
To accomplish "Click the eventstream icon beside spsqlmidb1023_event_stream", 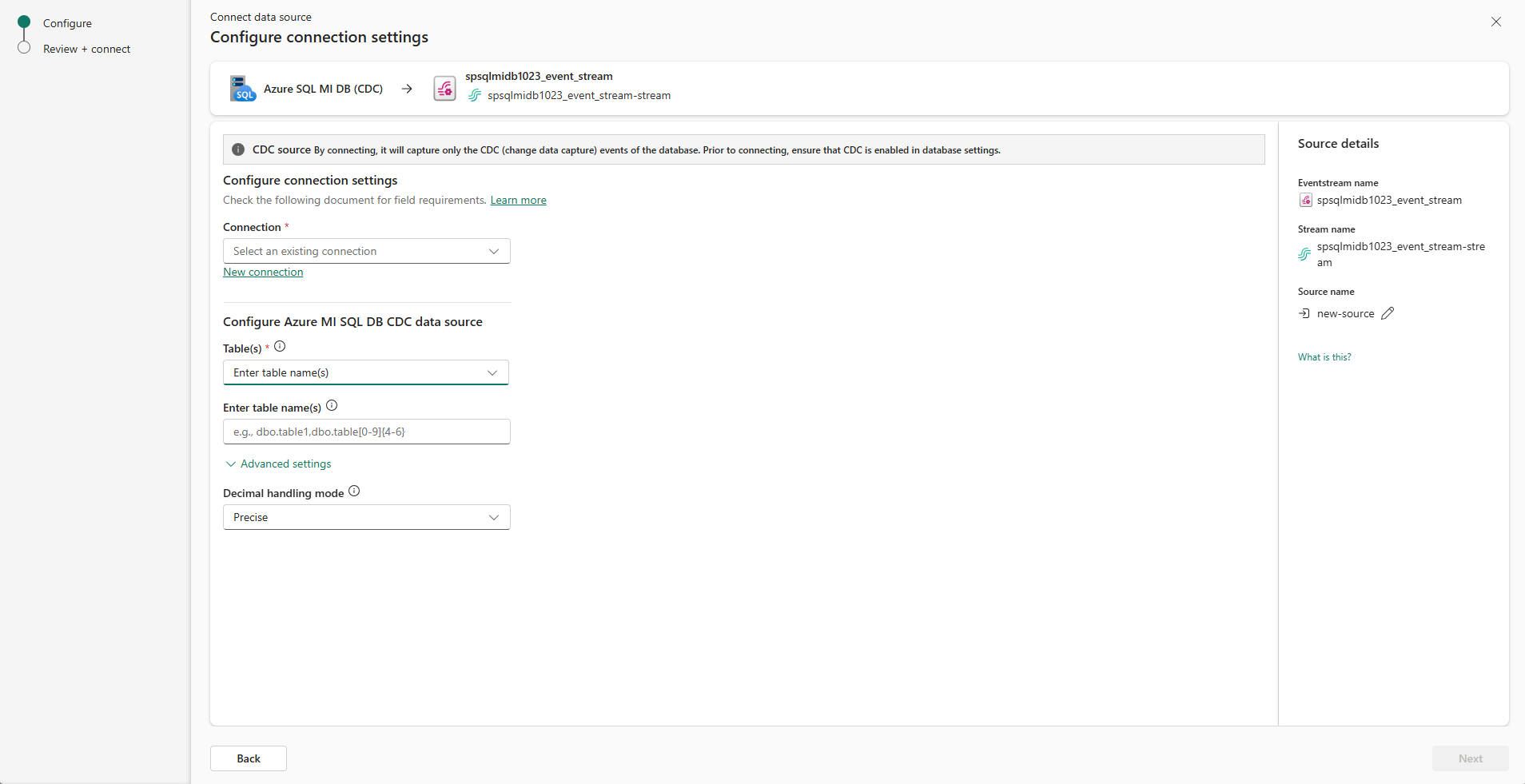I will pos(444,88).
